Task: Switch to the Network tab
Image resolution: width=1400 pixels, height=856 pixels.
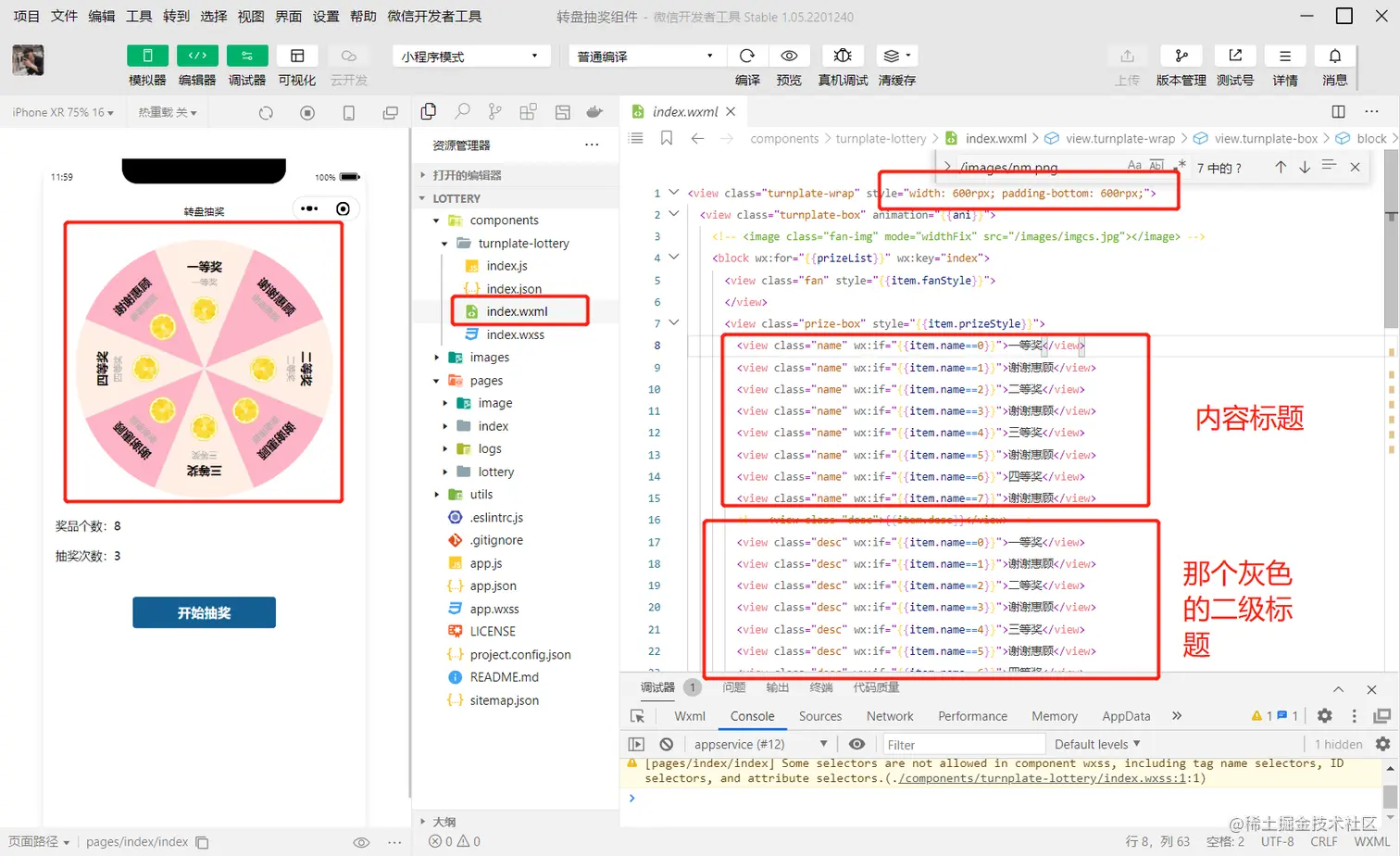Action: coord(890,716)
